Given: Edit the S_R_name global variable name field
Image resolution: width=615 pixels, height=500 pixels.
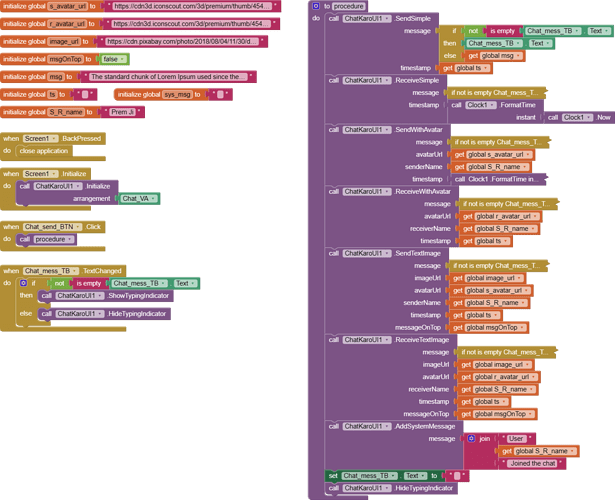Looking at the screenshot, I should 66,113.
